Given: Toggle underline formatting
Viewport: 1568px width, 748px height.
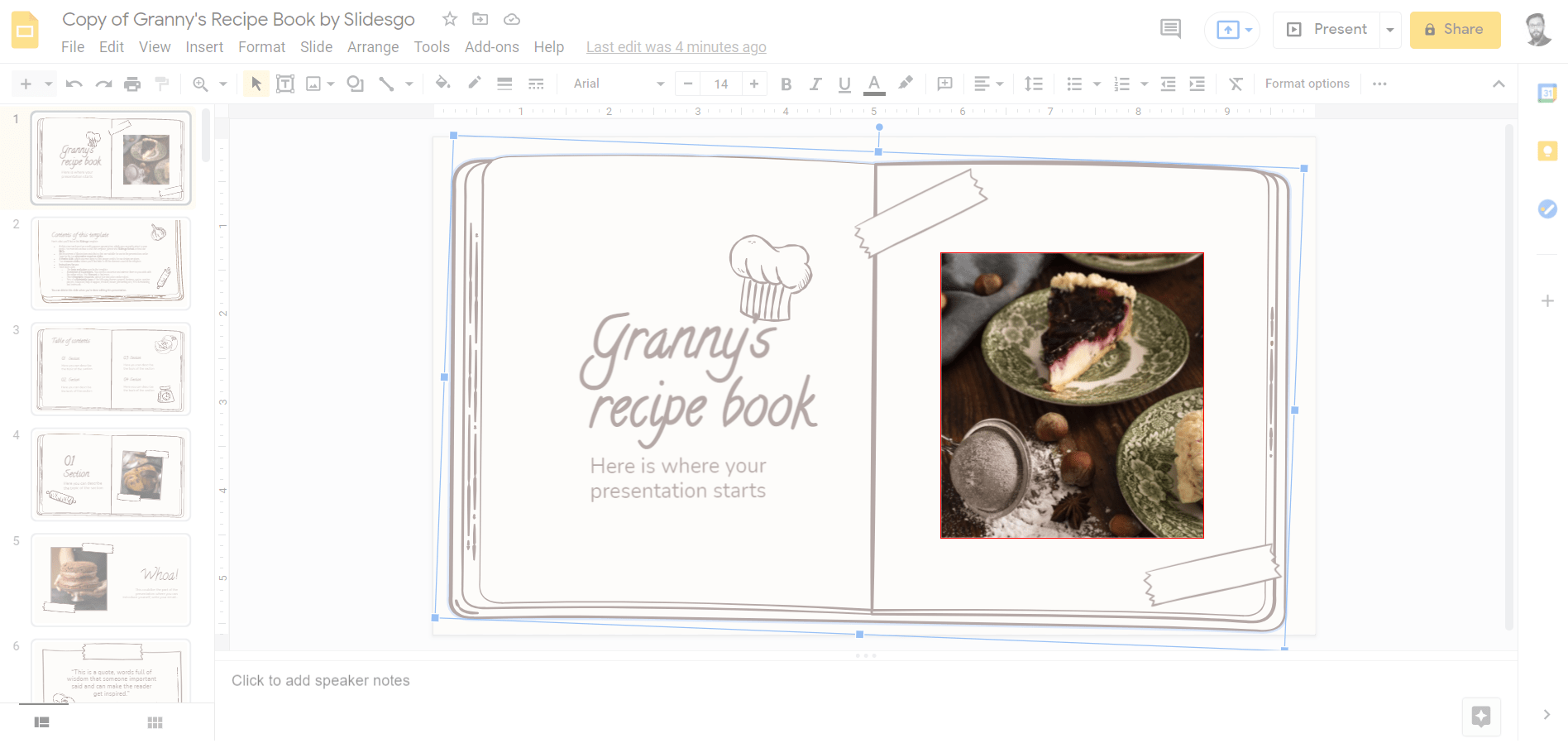Looking at the screenshot, I should 844,84.
